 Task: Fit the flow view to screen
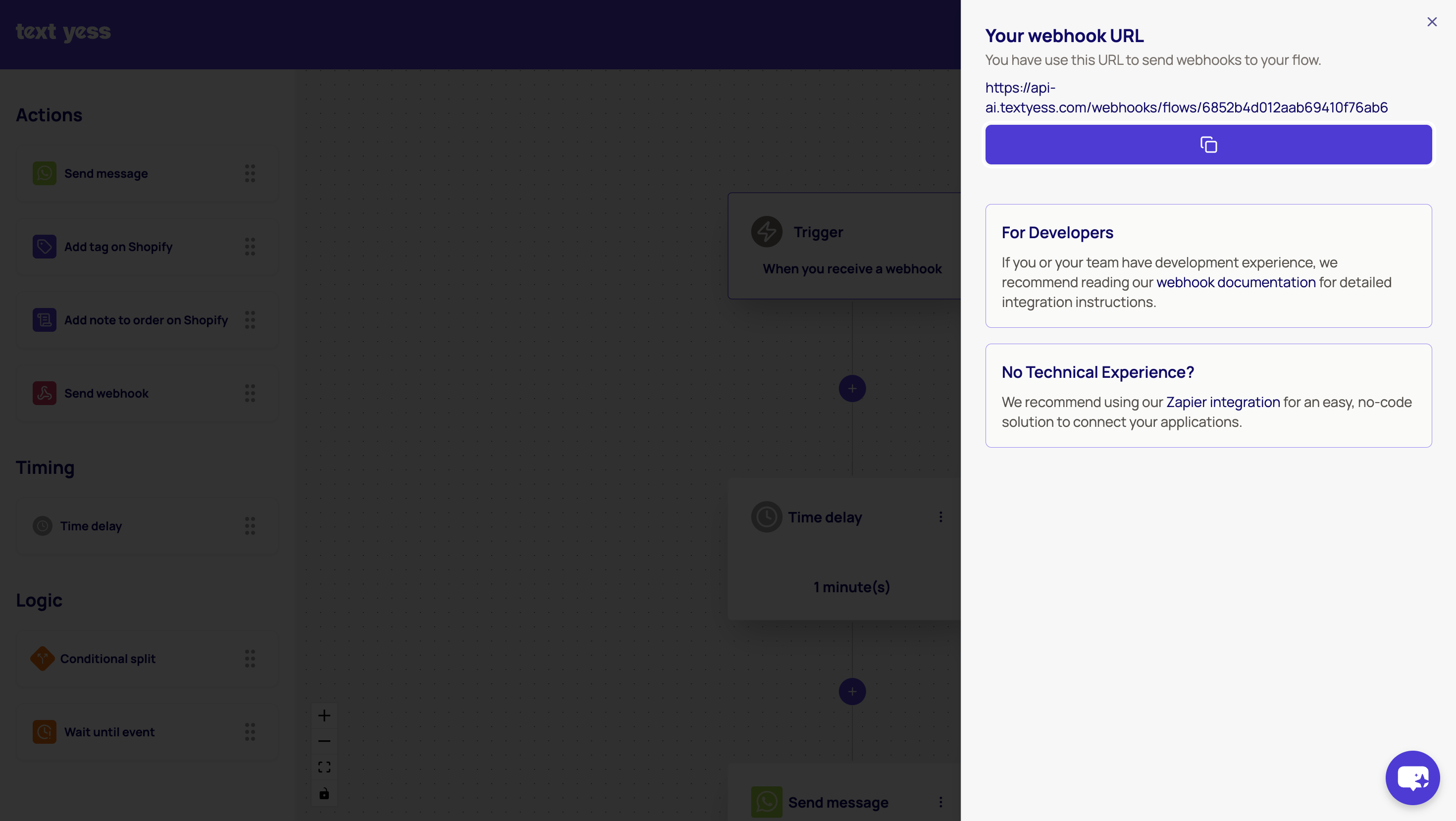pos(324,768)
